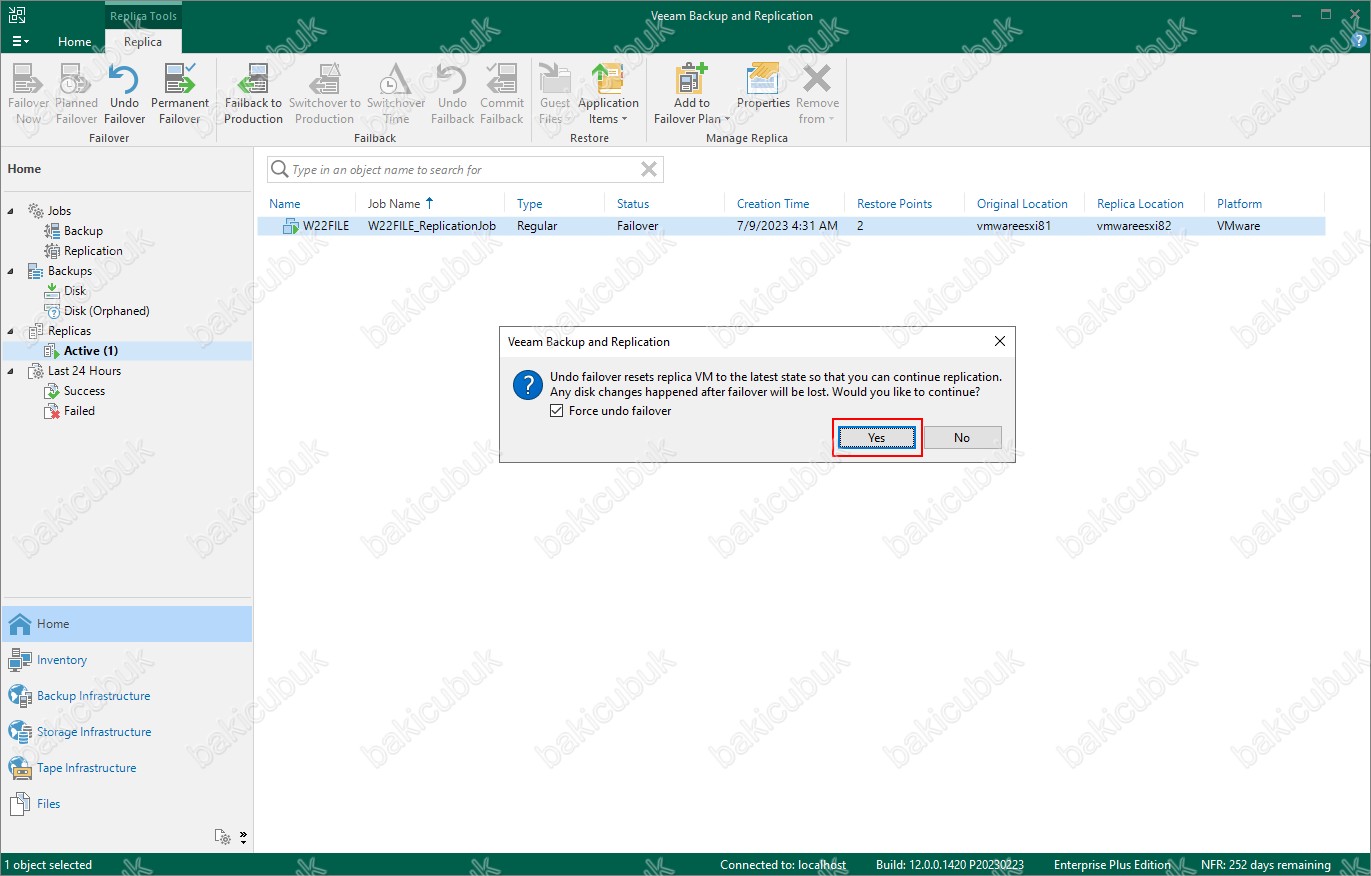The image size is (1371, 876).
Task: Switch to the Replica ribbon tab
Action: [x=143, y=42]
